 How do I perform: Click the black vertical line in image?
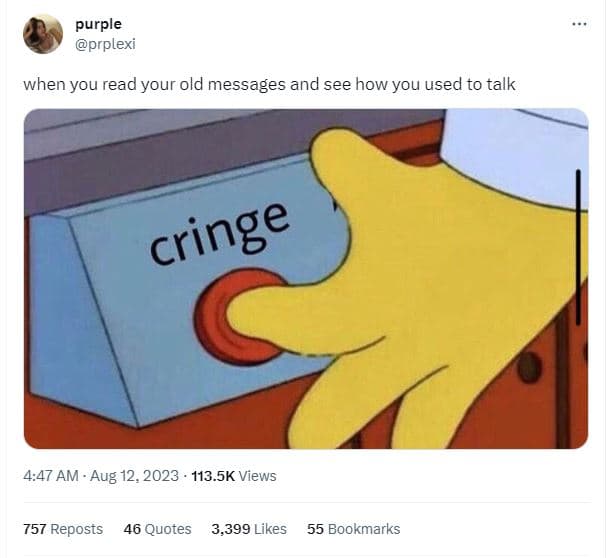pyautogui.click(x=578, y=247)
